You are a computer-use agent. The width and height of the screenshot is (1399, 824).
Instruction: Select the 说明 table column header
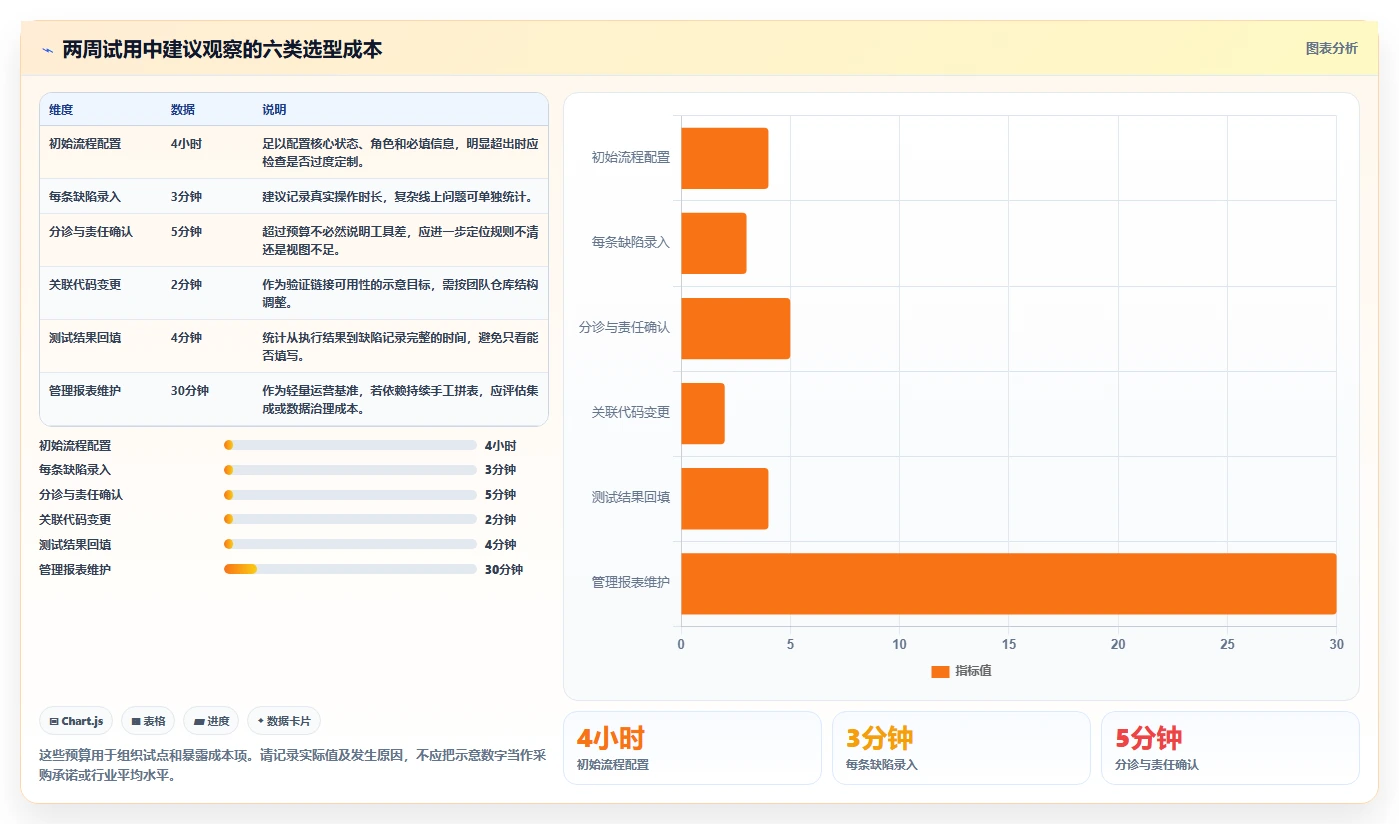pos(275,110)
